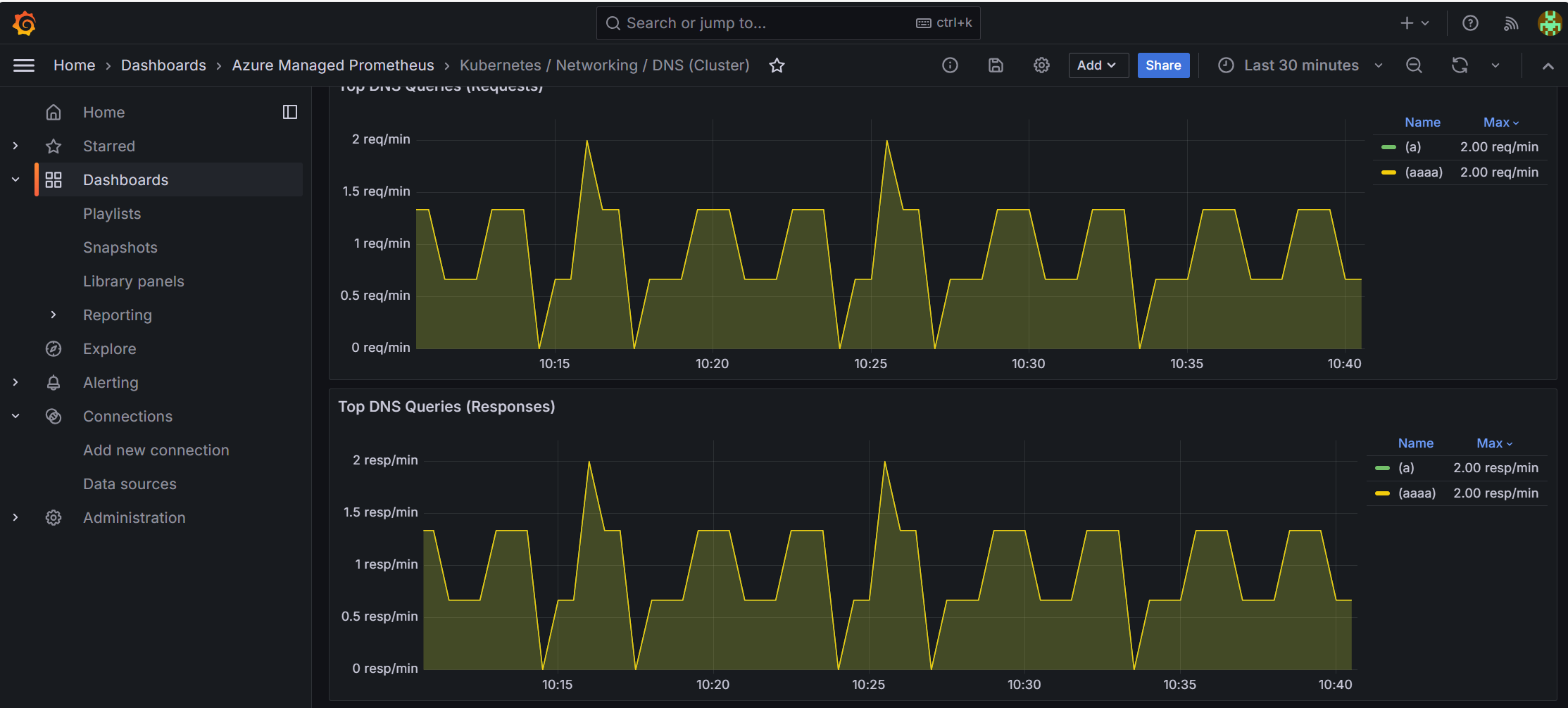Expand the Starred section chevron
The image size is (1568, 708).
pyautogui.click(x=15, y=146)
